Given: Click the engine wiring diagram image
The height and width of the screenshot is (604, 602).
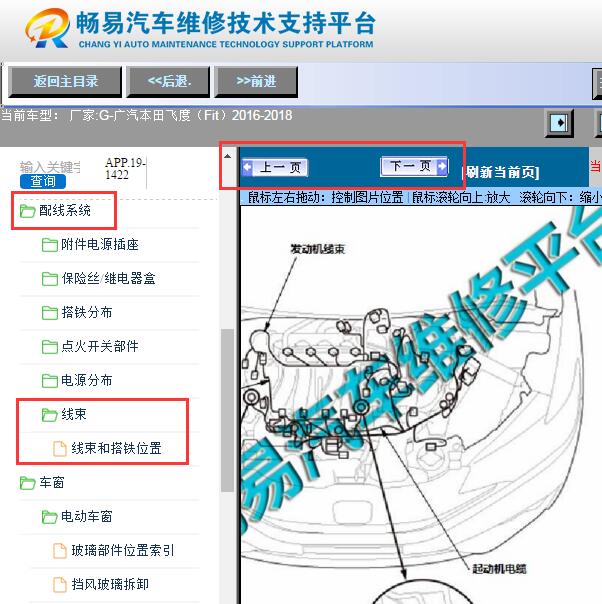Looking at the screenshot, I should point(421,404).
